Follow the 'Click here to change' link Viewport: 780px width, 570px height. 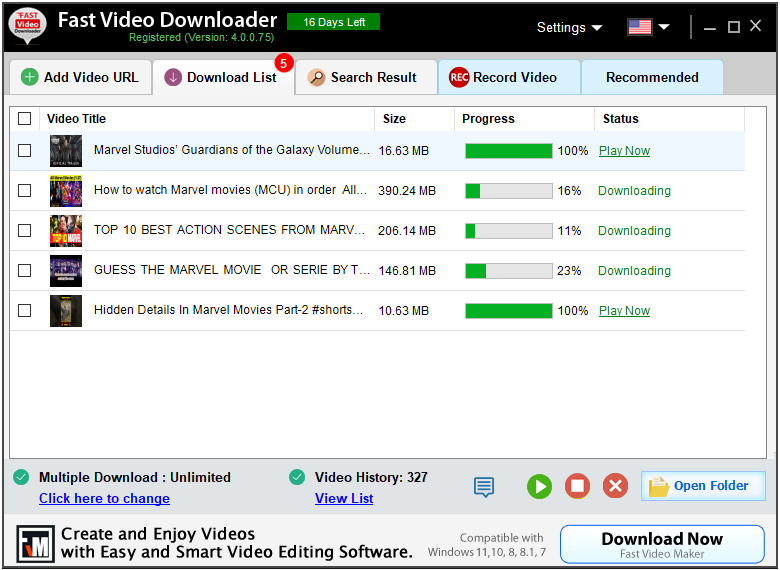(104, 498)
